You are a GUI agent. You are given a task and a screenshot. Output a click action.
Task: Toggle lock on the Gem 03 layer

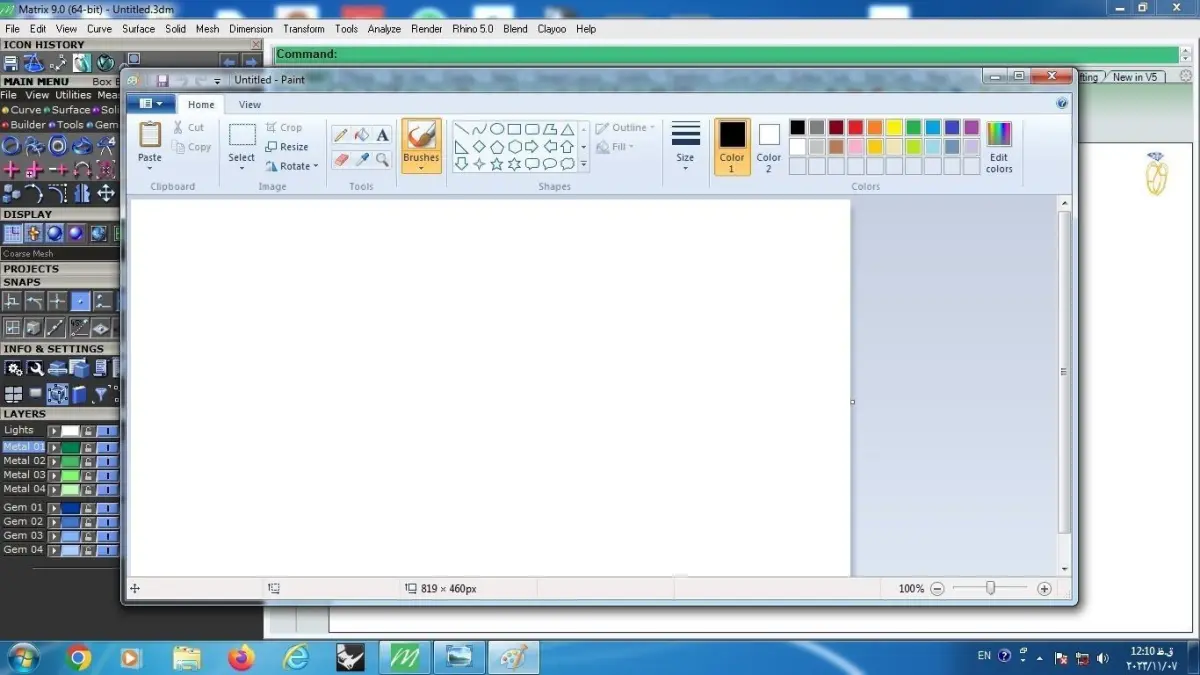coord(88,536)
